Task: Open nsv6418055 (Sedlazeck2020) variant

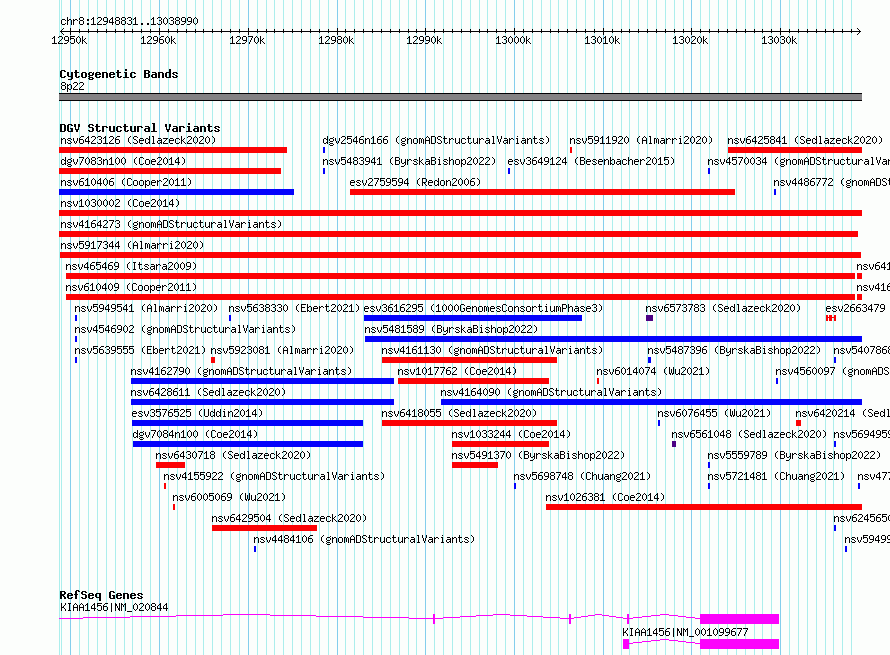Action: click(459, 413)
